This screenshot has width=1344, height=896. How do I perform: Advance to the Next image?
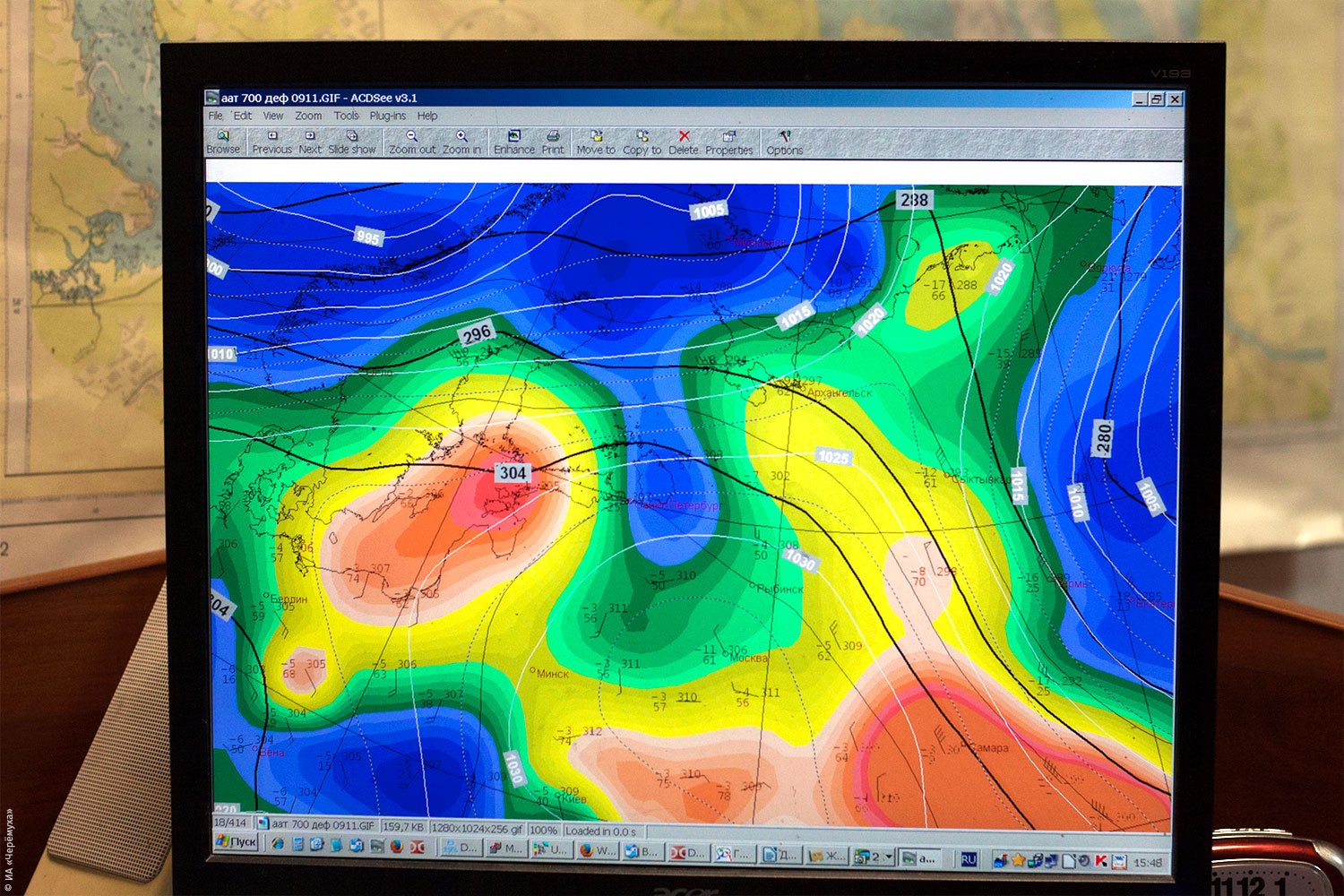(310, 142)
